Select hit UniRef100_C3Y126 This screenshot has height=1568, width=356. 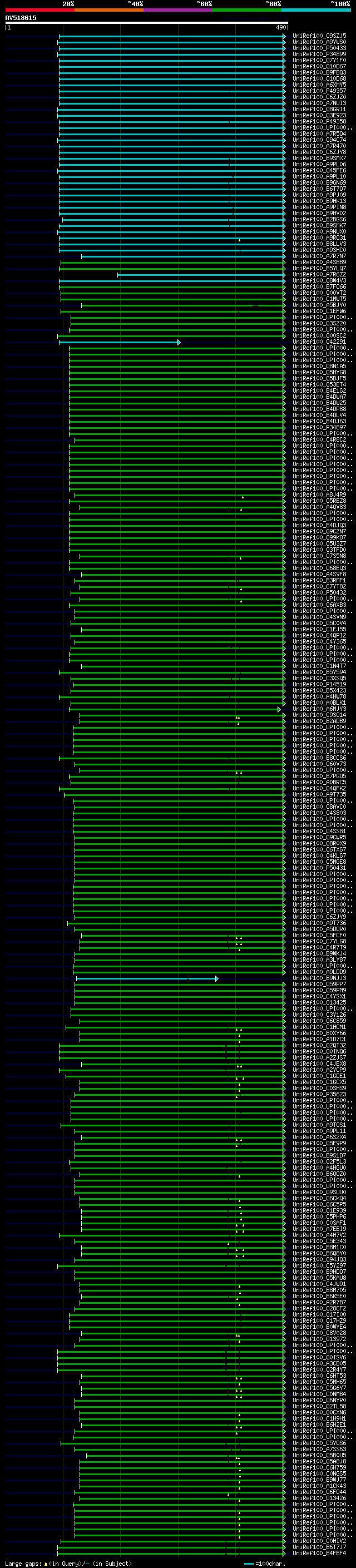319,1015
